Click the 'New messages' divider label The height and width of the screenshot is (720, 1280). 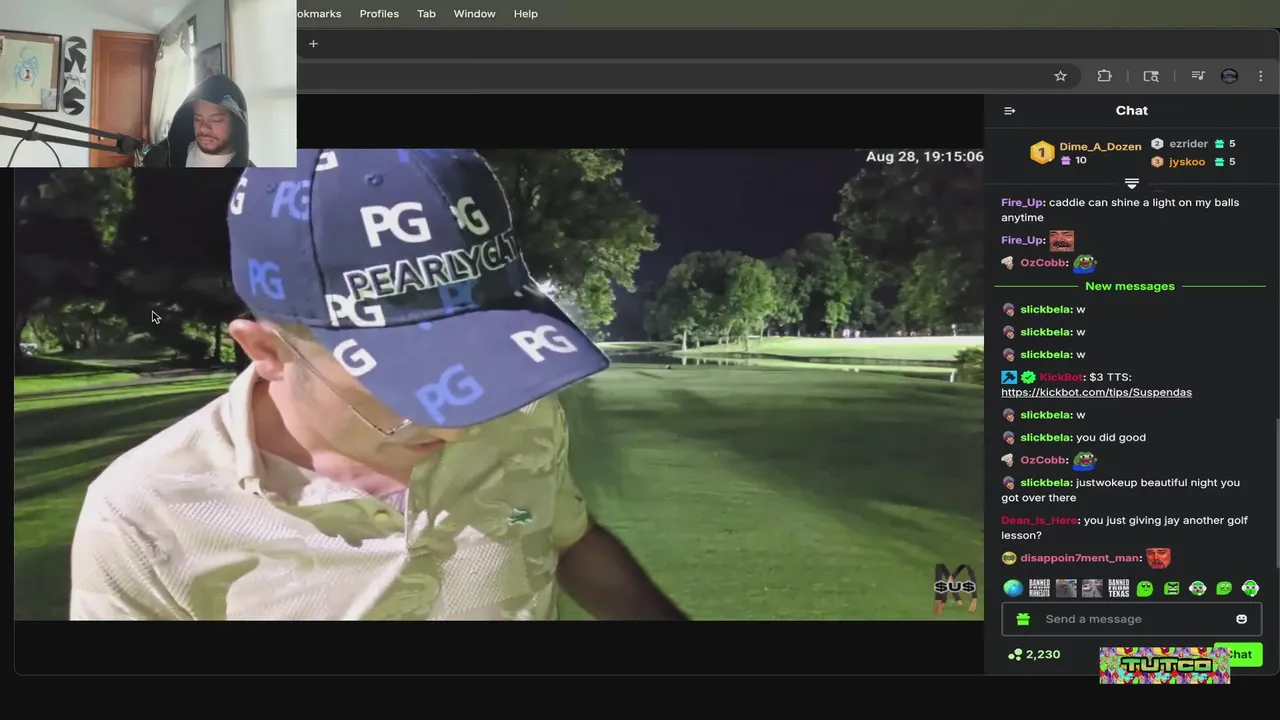point(1130,286)
